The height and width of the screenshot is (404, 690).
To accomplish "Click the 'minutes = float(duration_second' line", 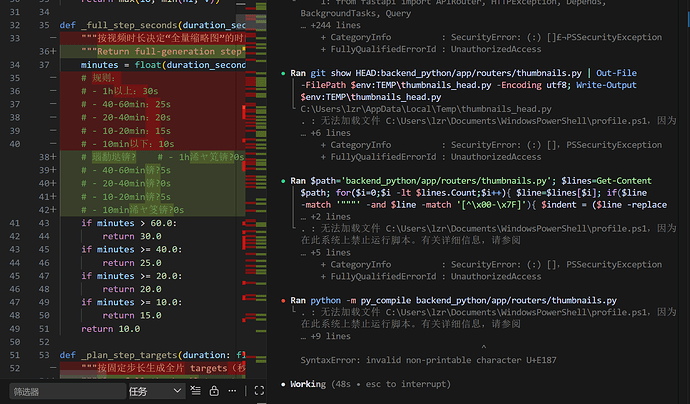I will 163,65.
